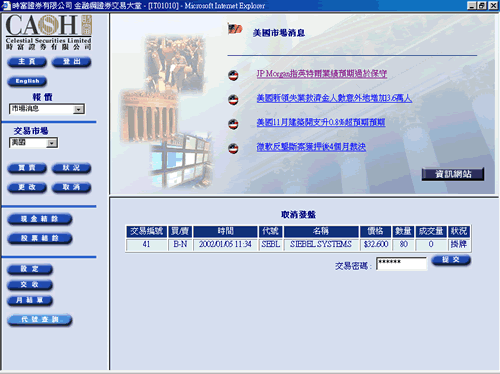
Task: Click the 更改 modify order button
Action: (x=27, y=187)
